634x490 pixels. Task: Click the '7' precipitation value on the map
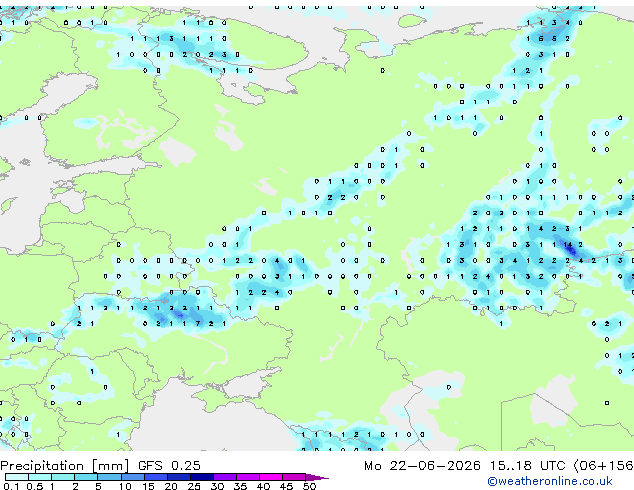click(x=198, y=324)
